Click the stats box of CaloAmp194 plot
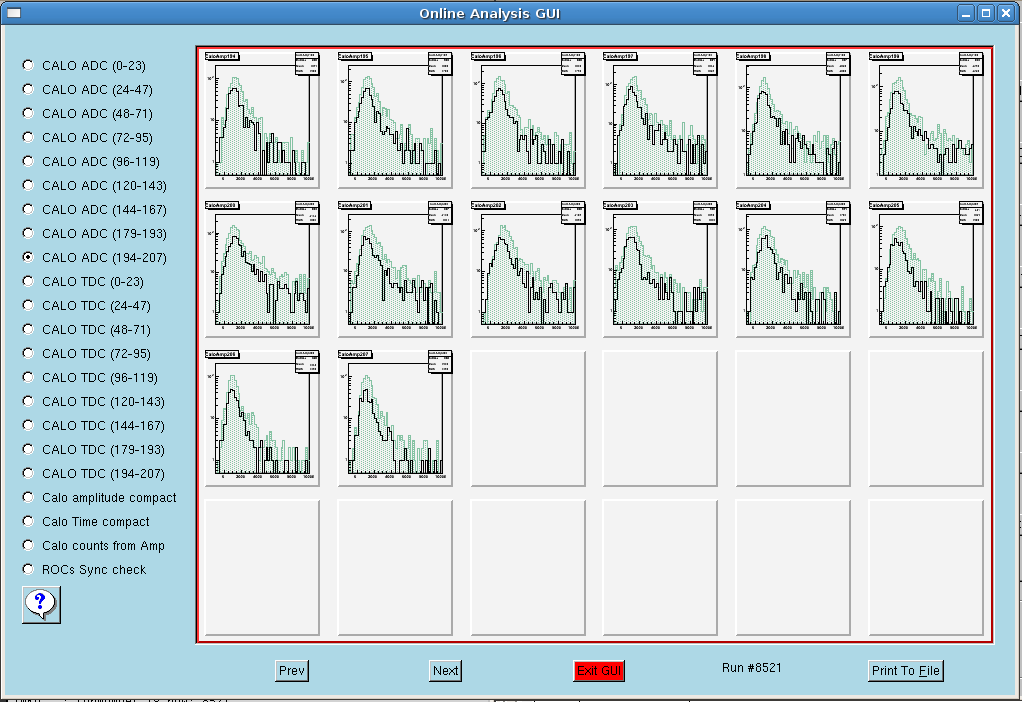This screenshot has height=702, width=1022. point(307,63)
